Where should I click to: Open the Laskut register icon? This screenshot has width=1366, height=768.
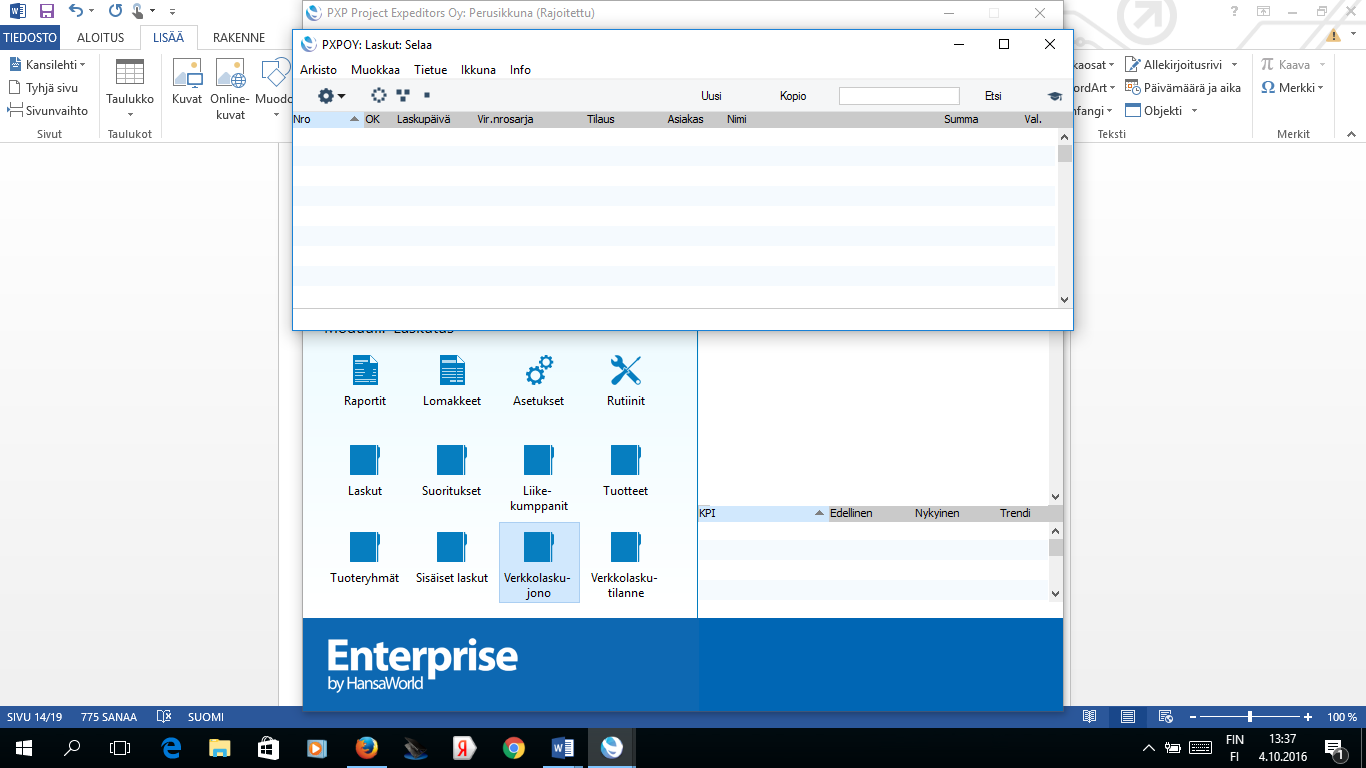coord(365,460)
